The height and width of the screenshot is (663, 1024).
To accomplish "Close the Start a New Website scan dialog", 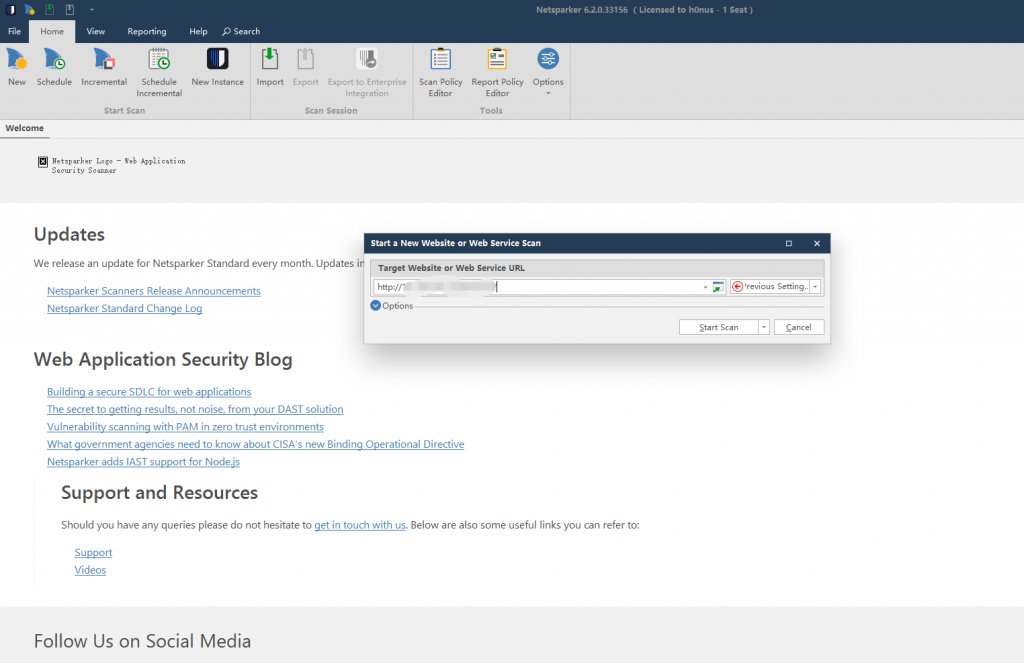I will pos(817,244).
